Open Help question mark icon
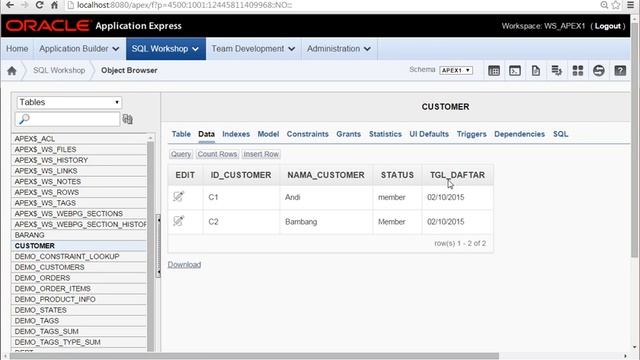640x360 pixels. tap(620, 71)
